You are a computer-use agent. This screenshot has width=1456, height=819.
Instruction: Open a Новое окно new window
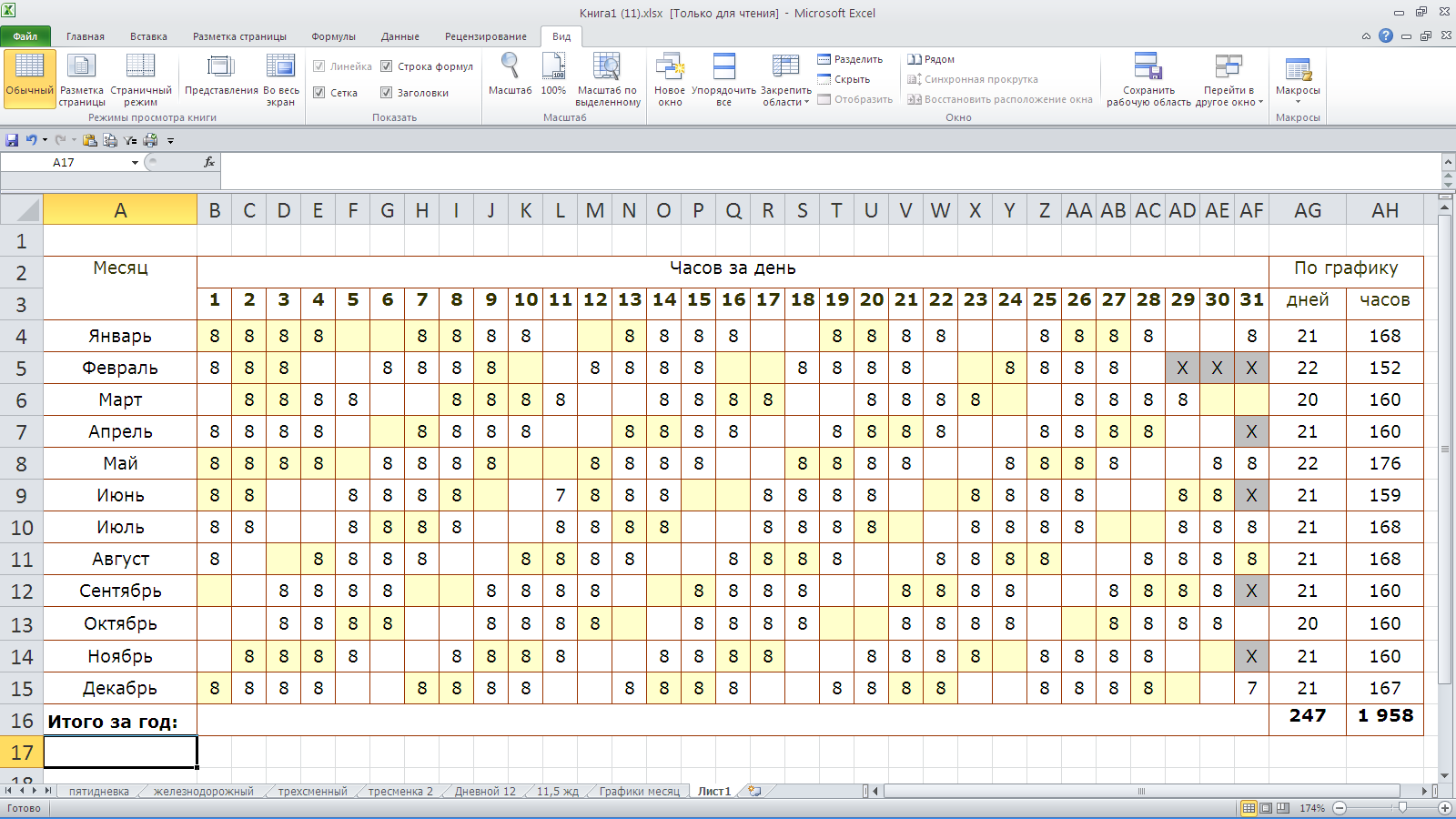670,79
